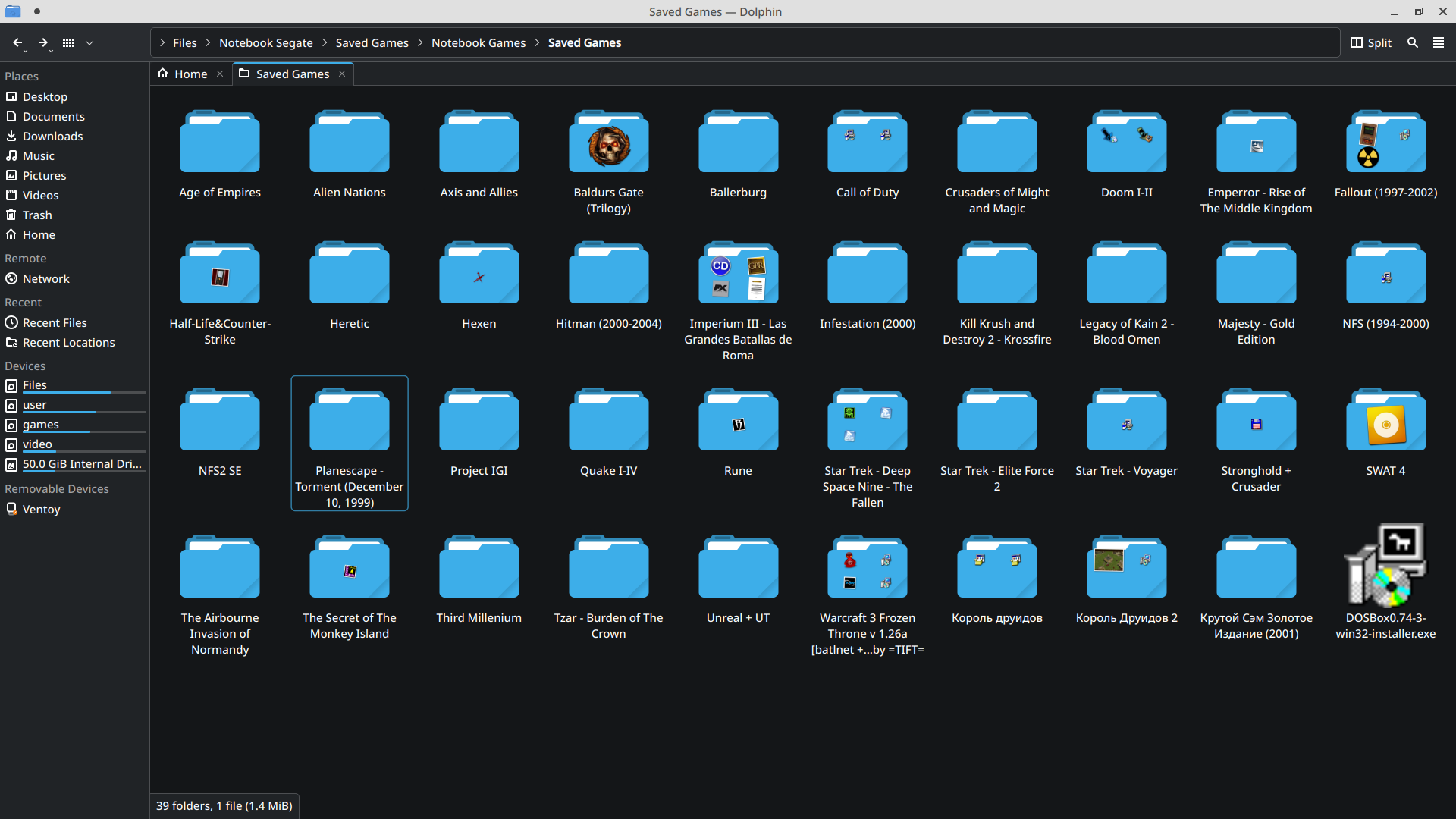Expand the view mode dropdown arrow

pyautogui.click(x=89, y=43)
